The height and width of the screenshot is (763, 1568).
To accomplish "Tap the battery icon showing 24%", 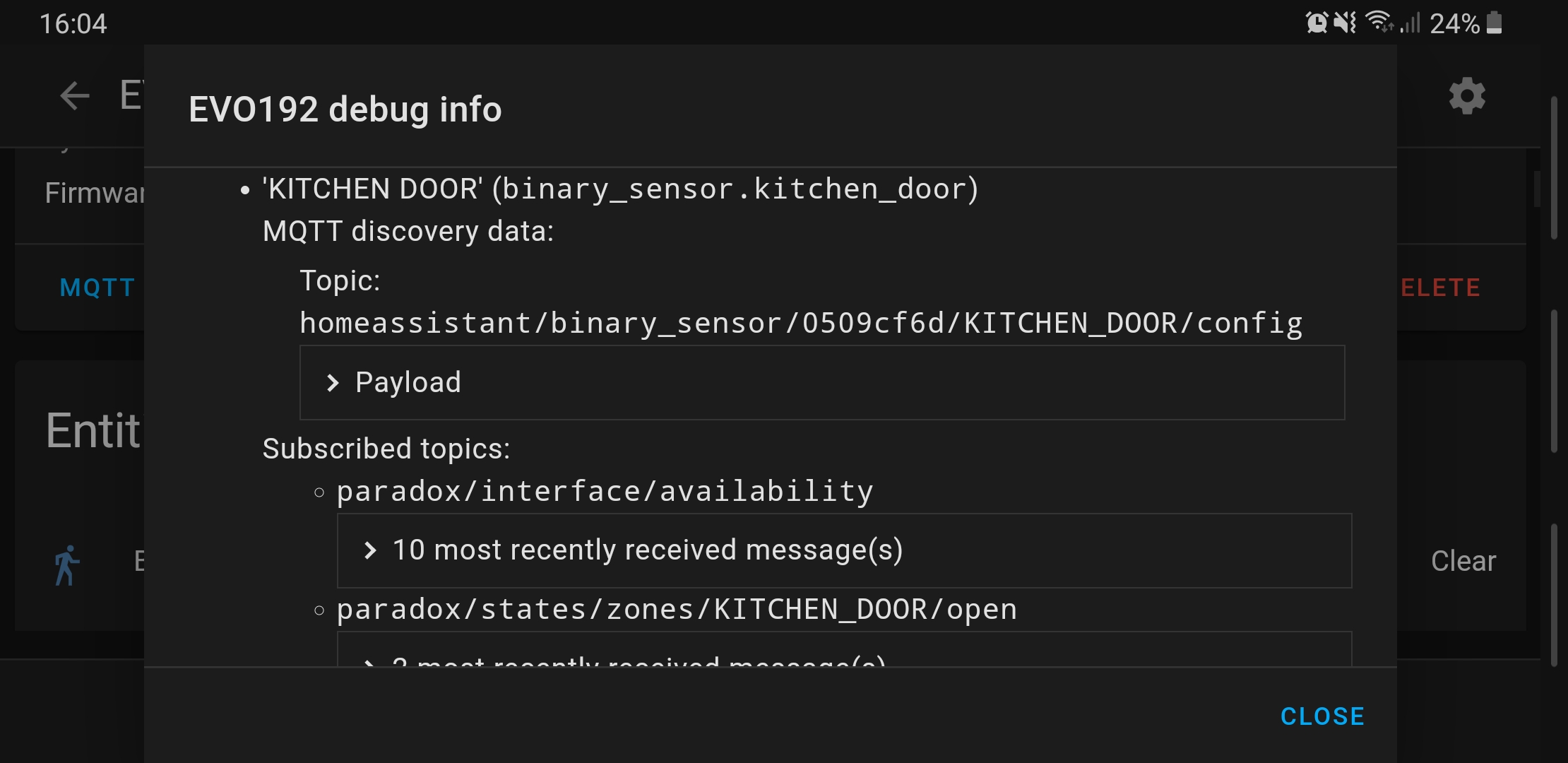I will point(1494,23).
